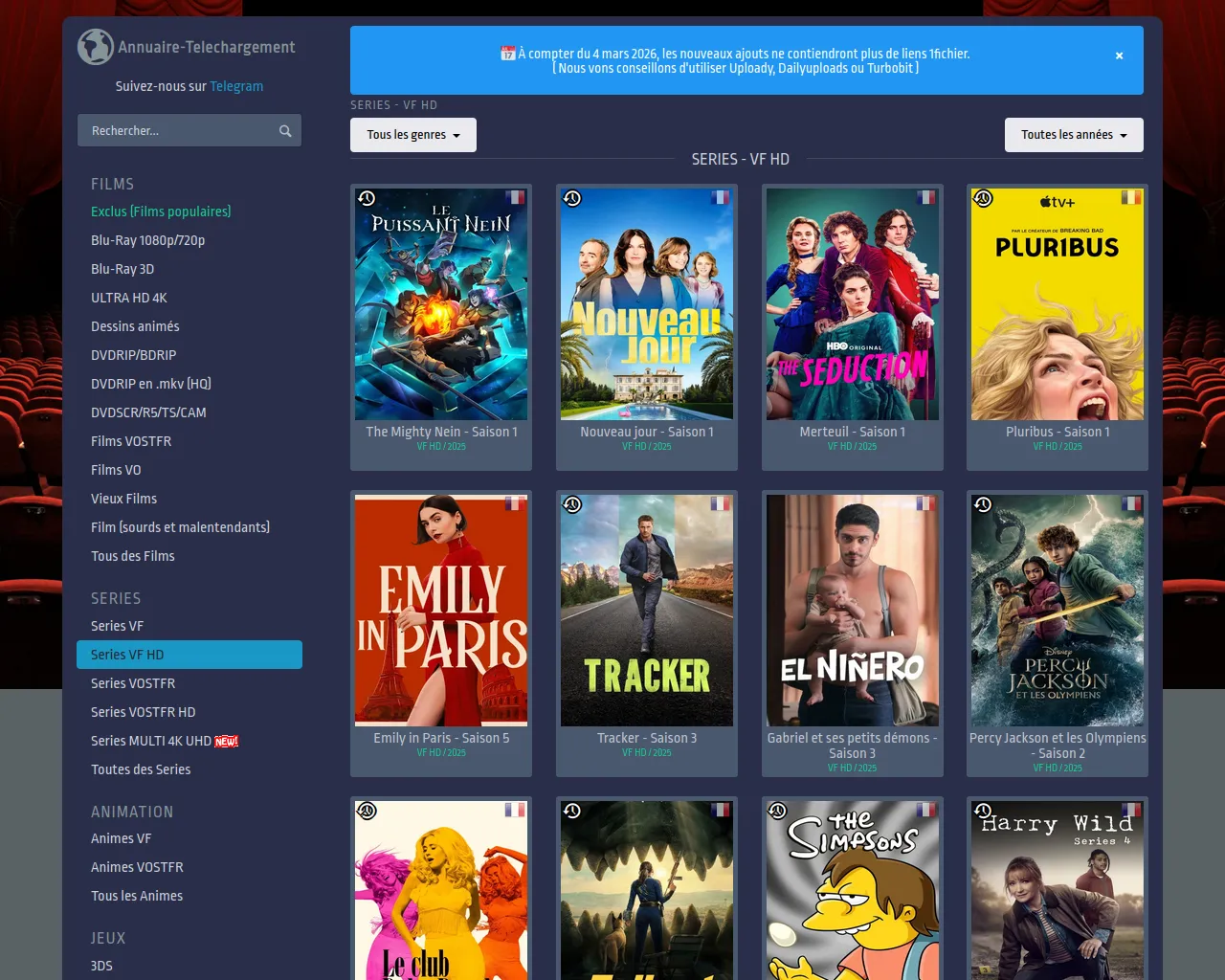
Task: Browse Series MULTI 4K UHD
Action: (151, 741)
